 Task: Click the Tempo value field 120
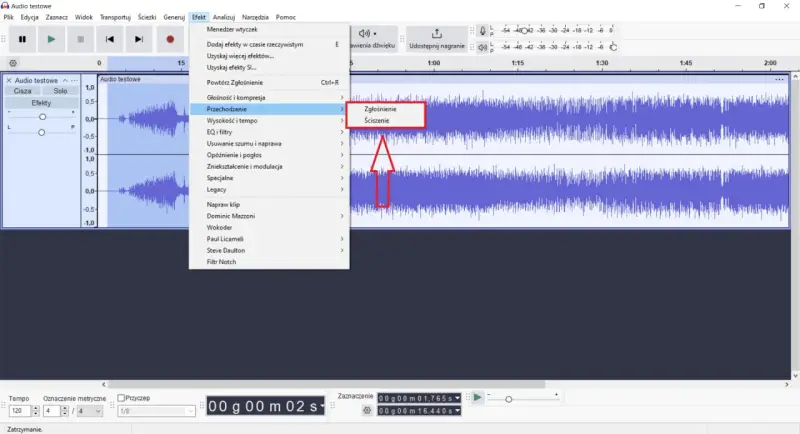pyautogui.click(x=19, y=411)
